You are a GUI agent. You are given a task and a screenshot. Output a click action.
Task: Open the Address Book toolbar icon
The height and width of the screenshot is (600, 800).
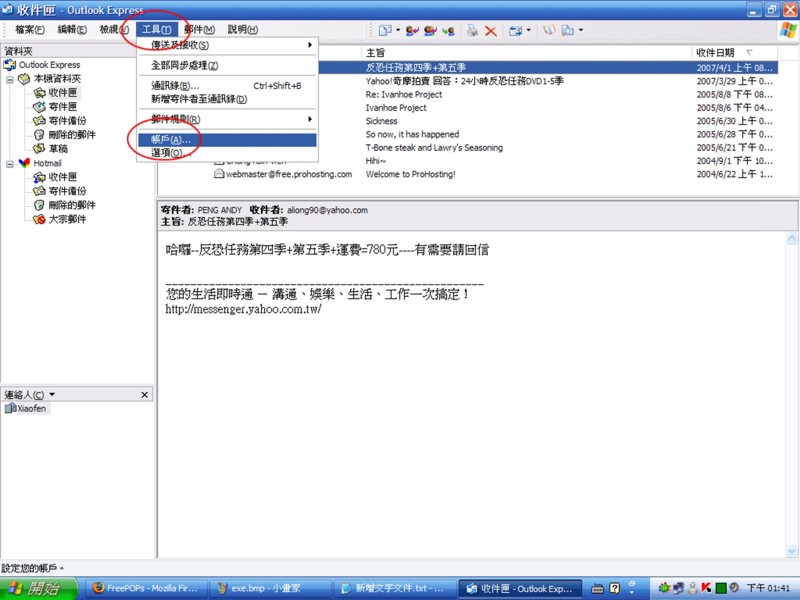point(548,30)
